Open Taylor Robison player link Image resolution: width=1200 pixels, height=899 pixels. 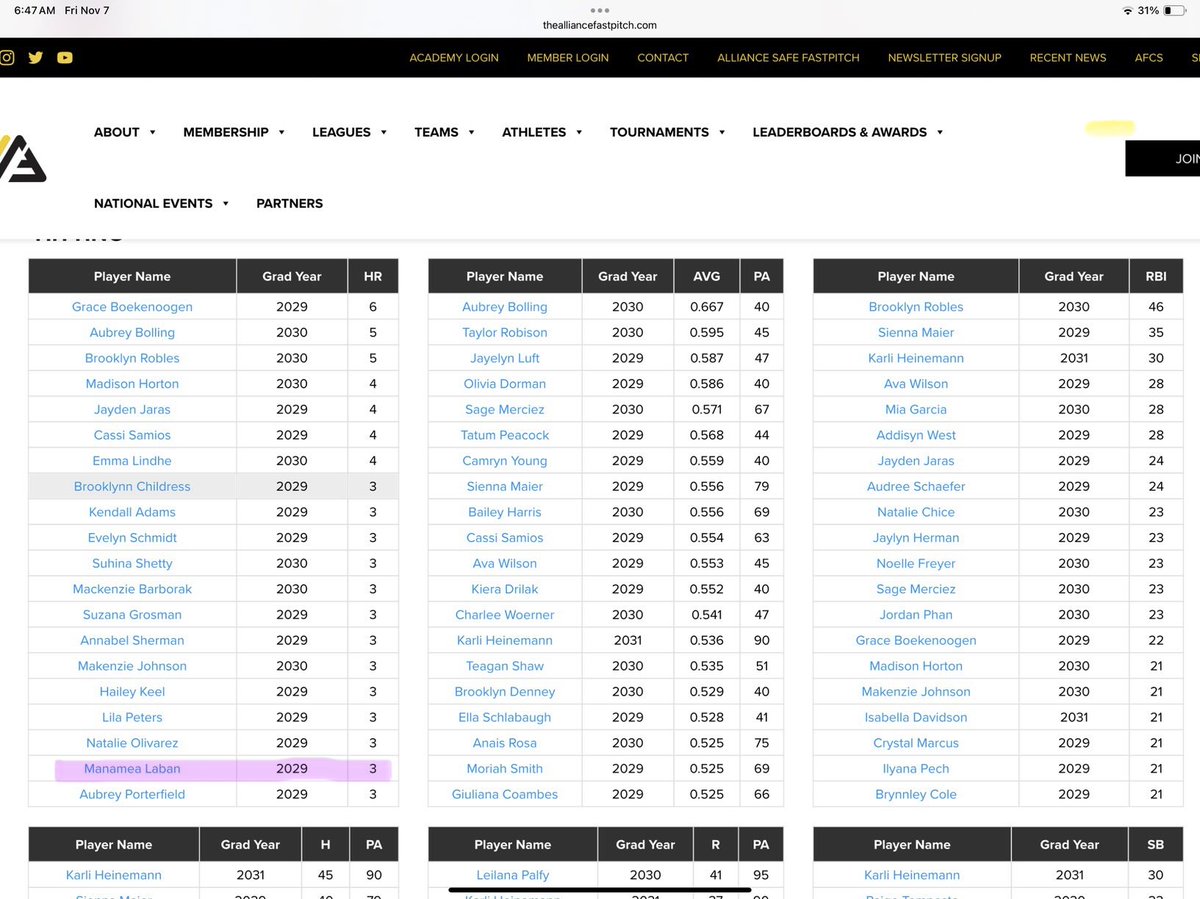tap(504, 333)
